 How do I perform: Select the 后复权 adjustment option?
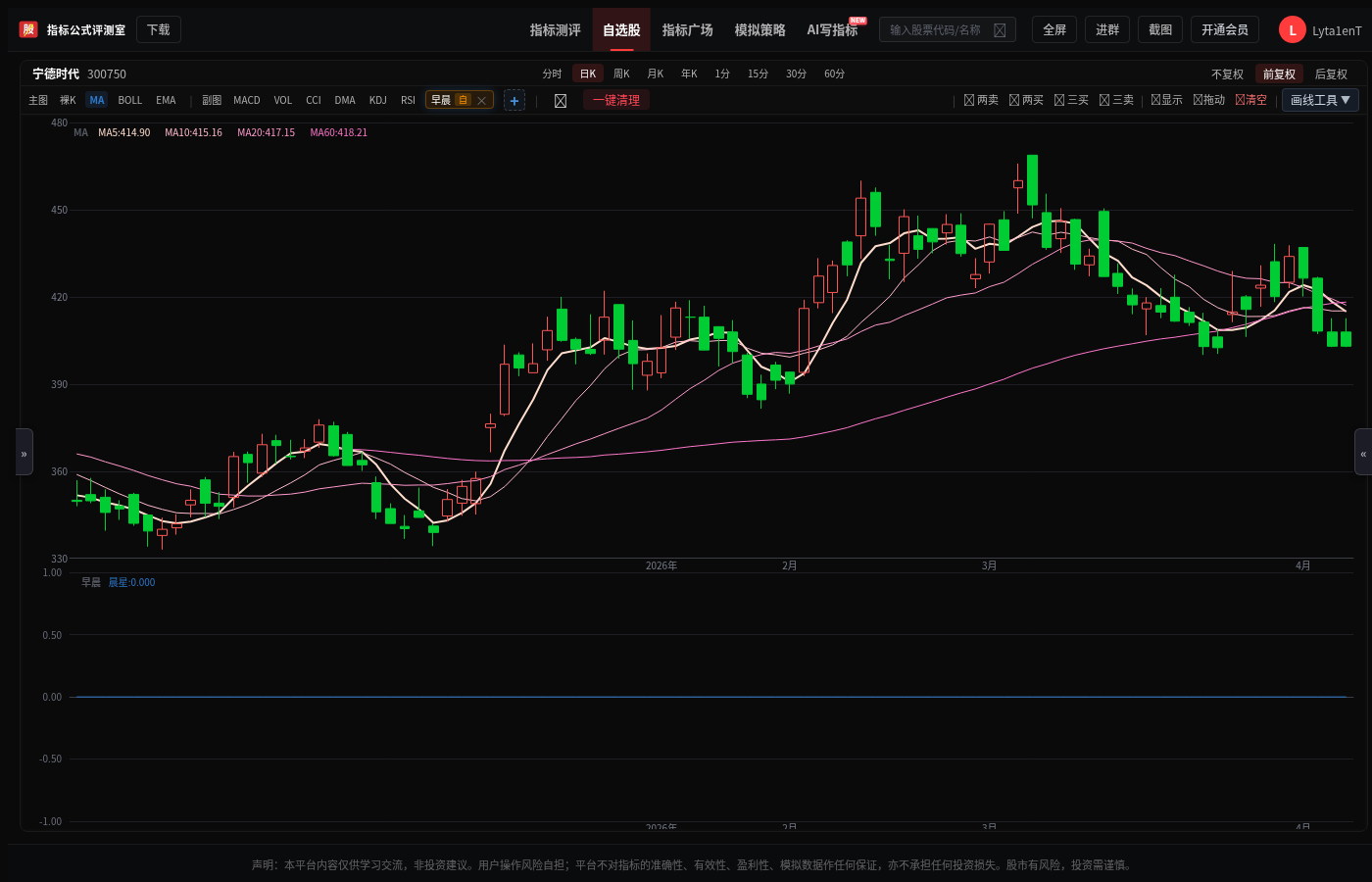point(1331,74)
